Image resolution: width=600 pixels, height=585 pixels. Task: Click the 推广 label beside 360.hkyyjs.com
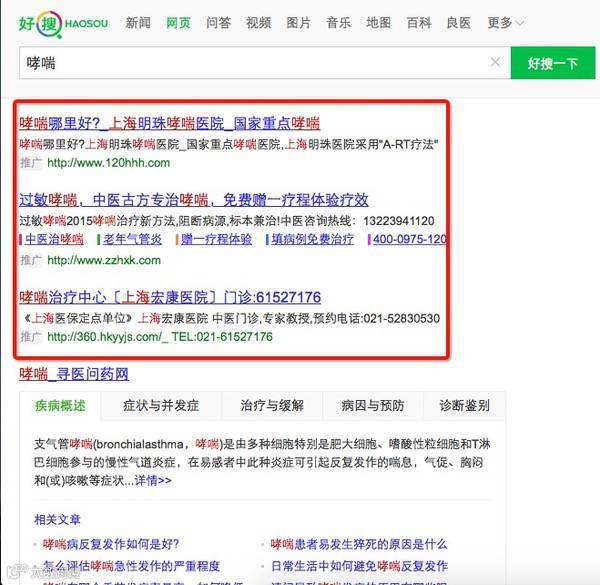[31, 337]
